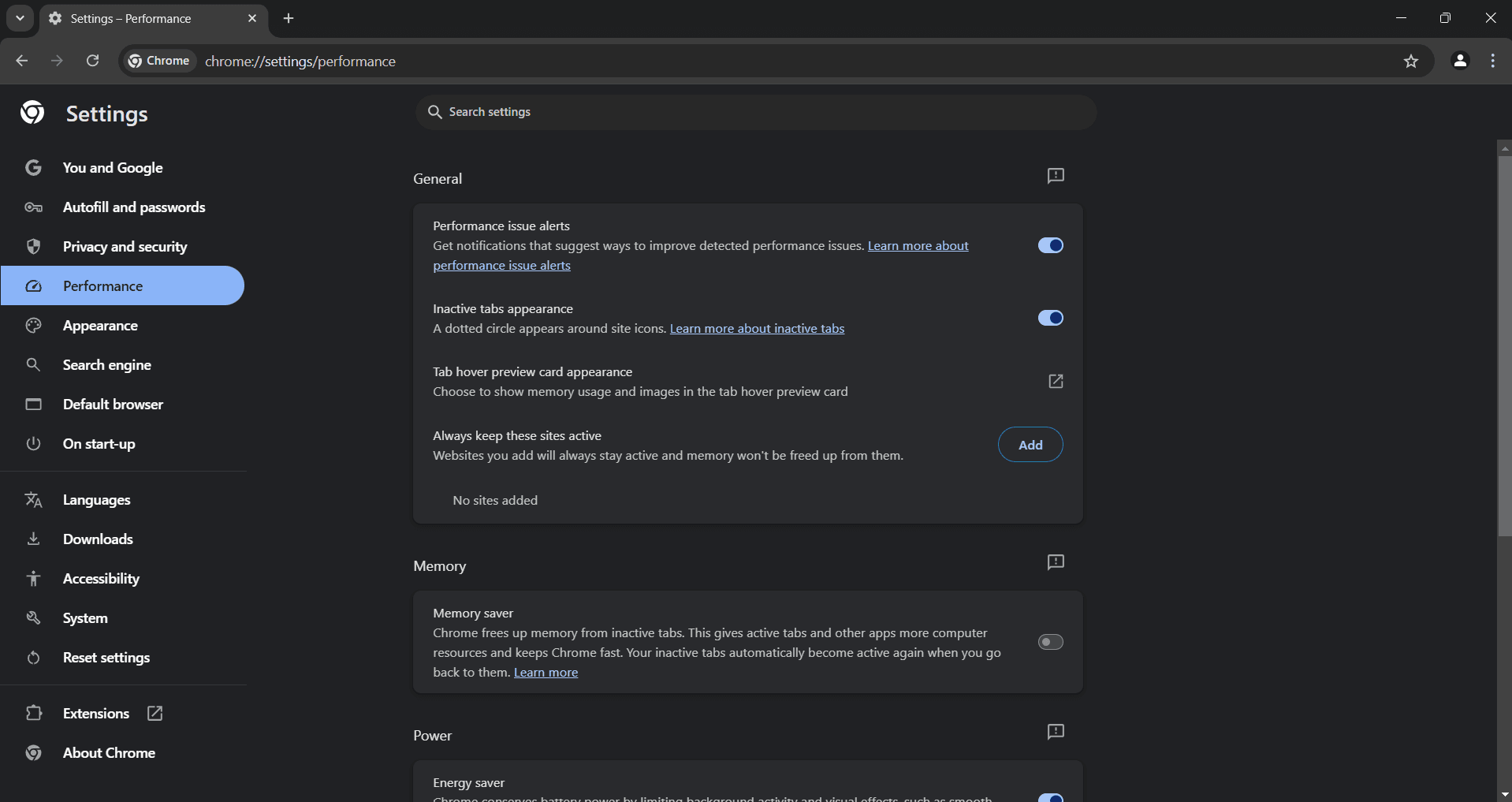Image resolution: width=1512 pixels, height=802 pixels.
Task: Open a new tab with plus button
Action: point(289,18)
